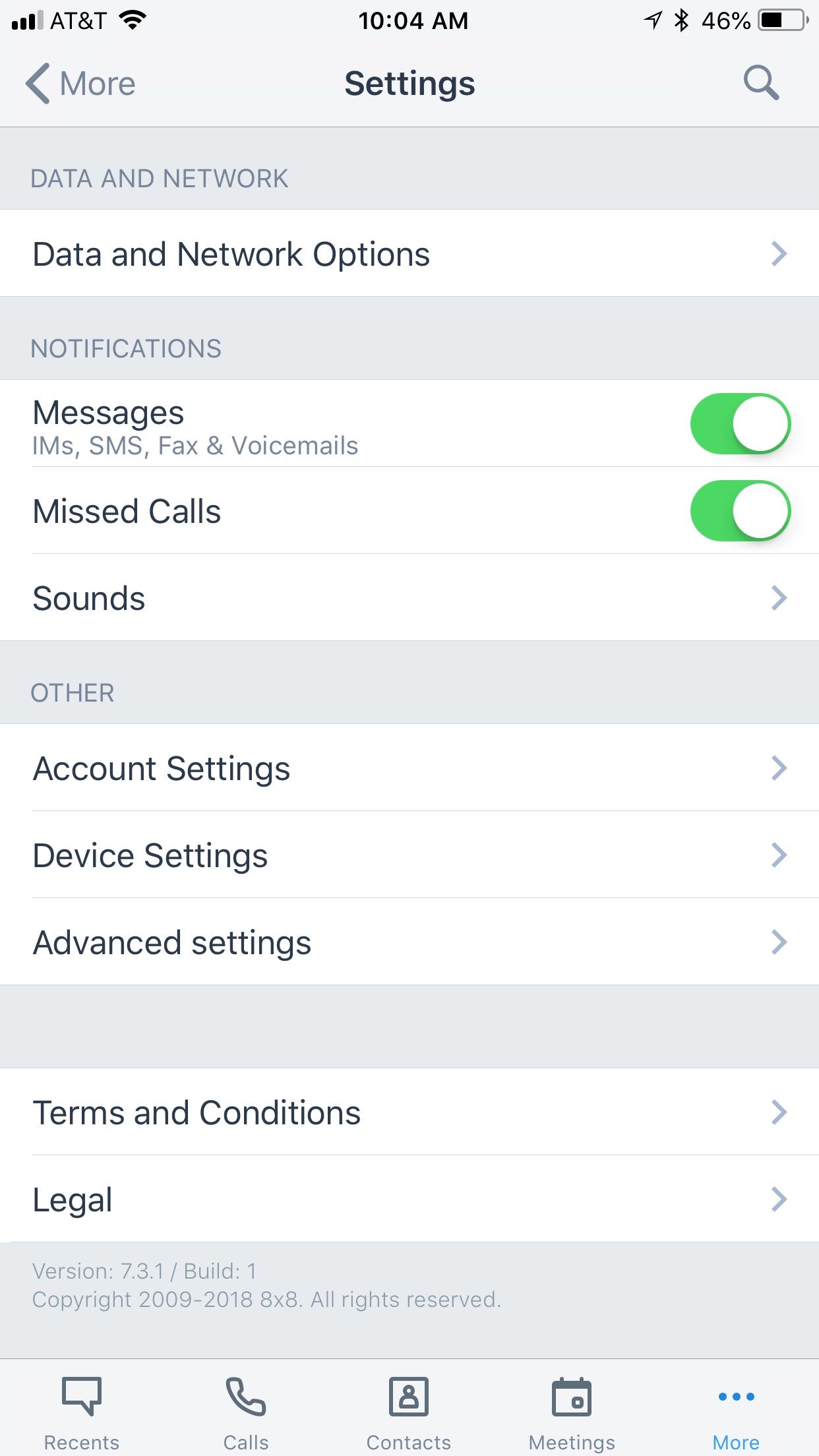View Terms and Conditions
The height and width of the screenshot is (1456, 819).
[409, 1112]
